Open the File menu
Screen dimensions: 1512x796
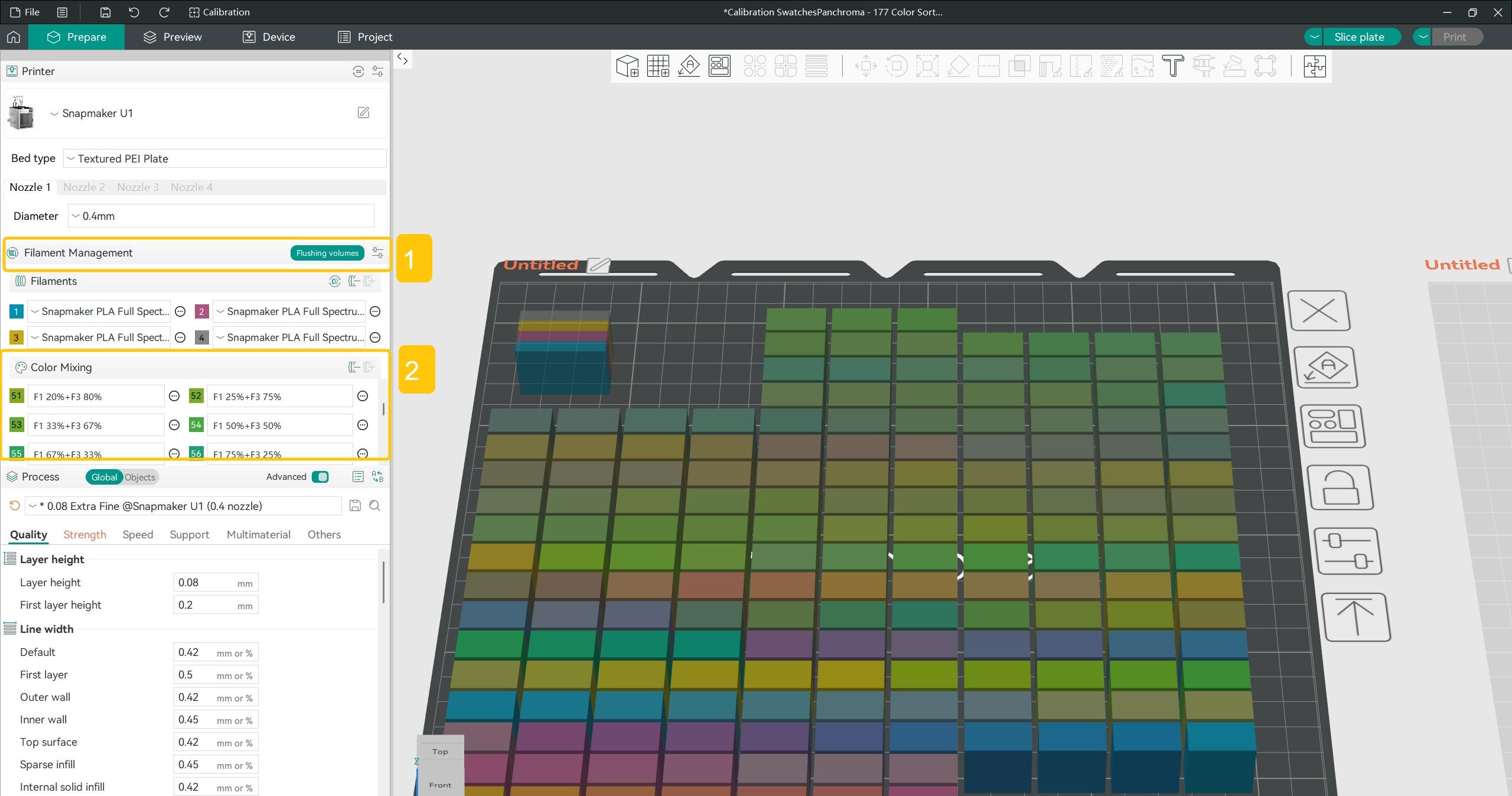coord(25,12)
